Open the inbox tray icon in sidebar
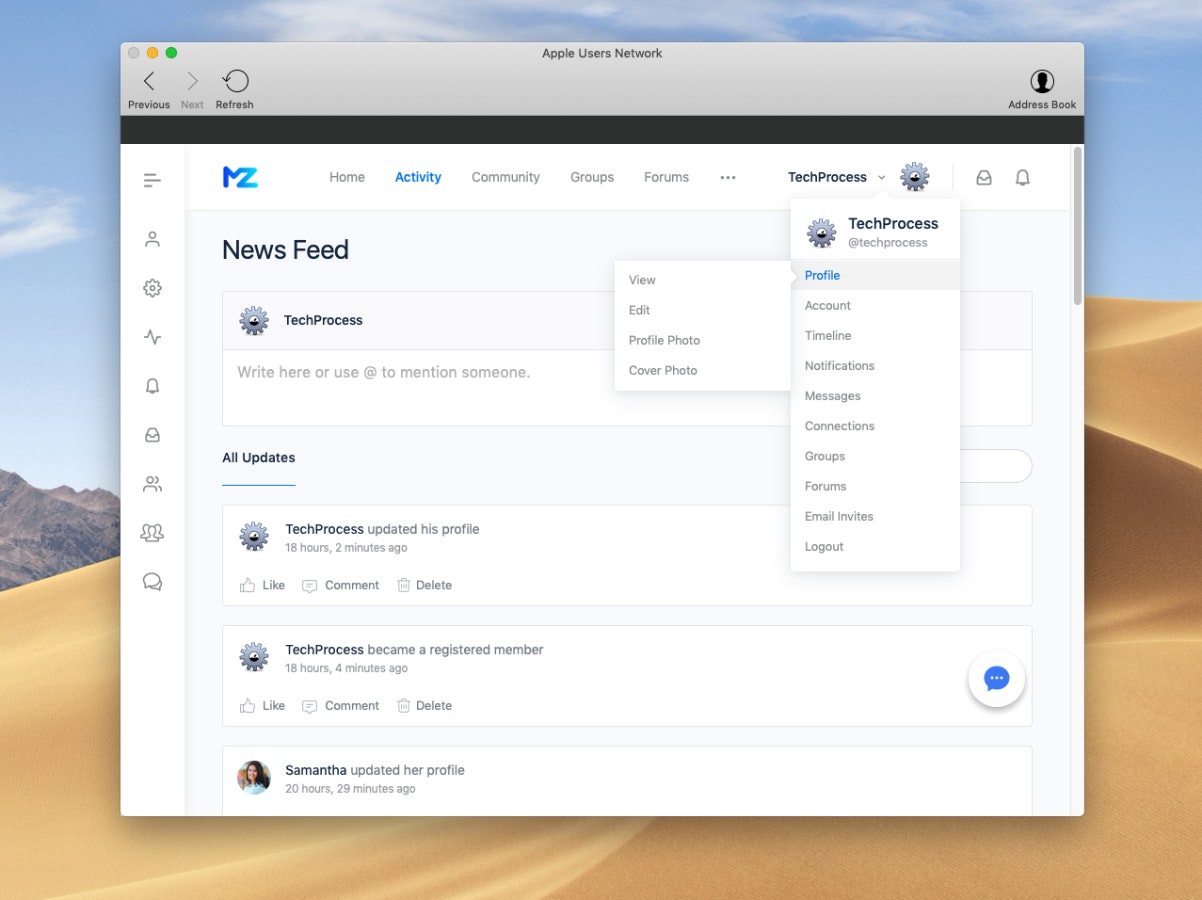This screenshot has width=1202, height=900. [x=152, y=435]
